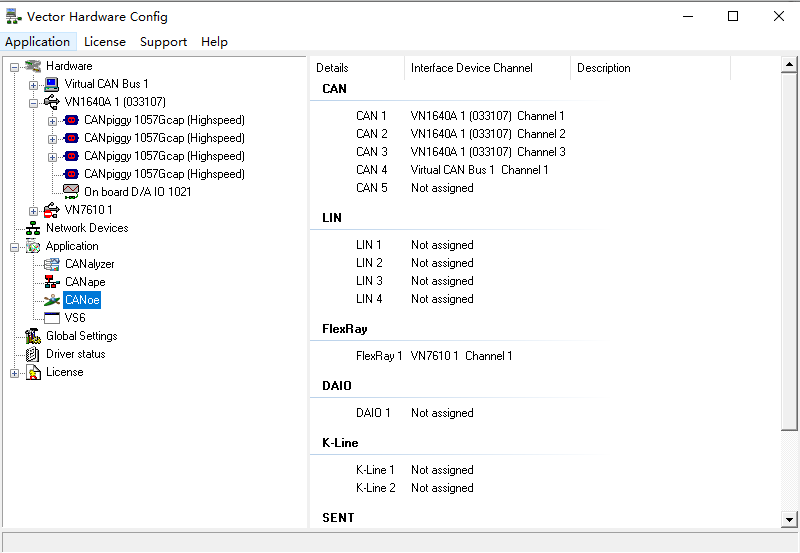800x553 pixels.
Task: Click the Details column header
Action: click(x=357, y=68)
